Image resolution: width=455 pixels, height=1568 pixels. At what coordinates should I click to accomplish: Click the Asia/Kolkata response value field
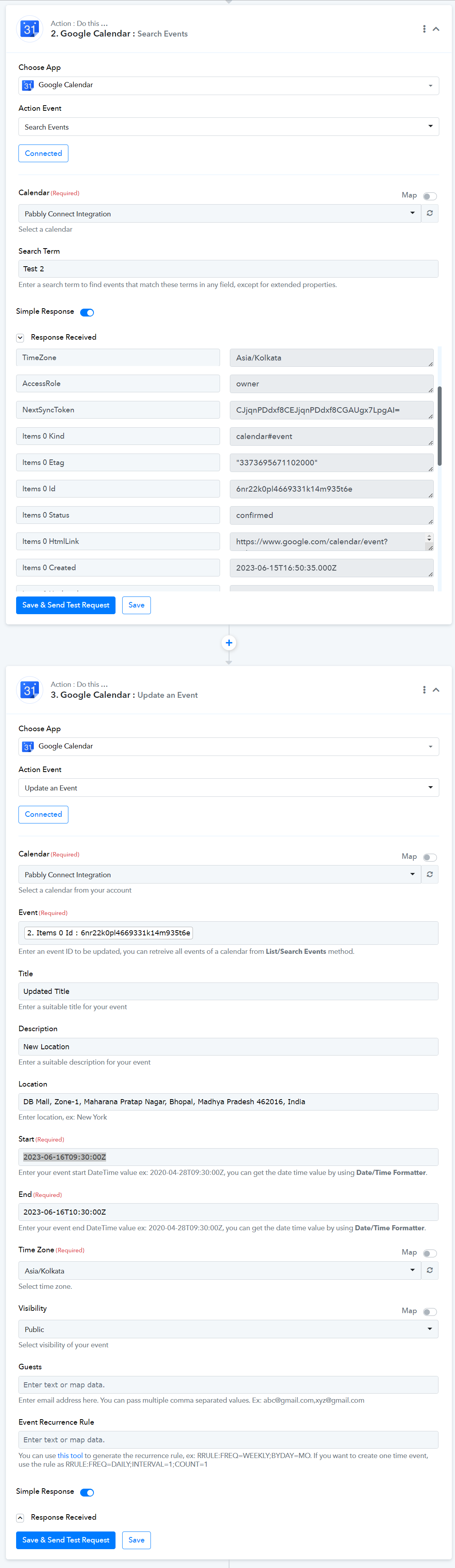(x=331, y=358)
